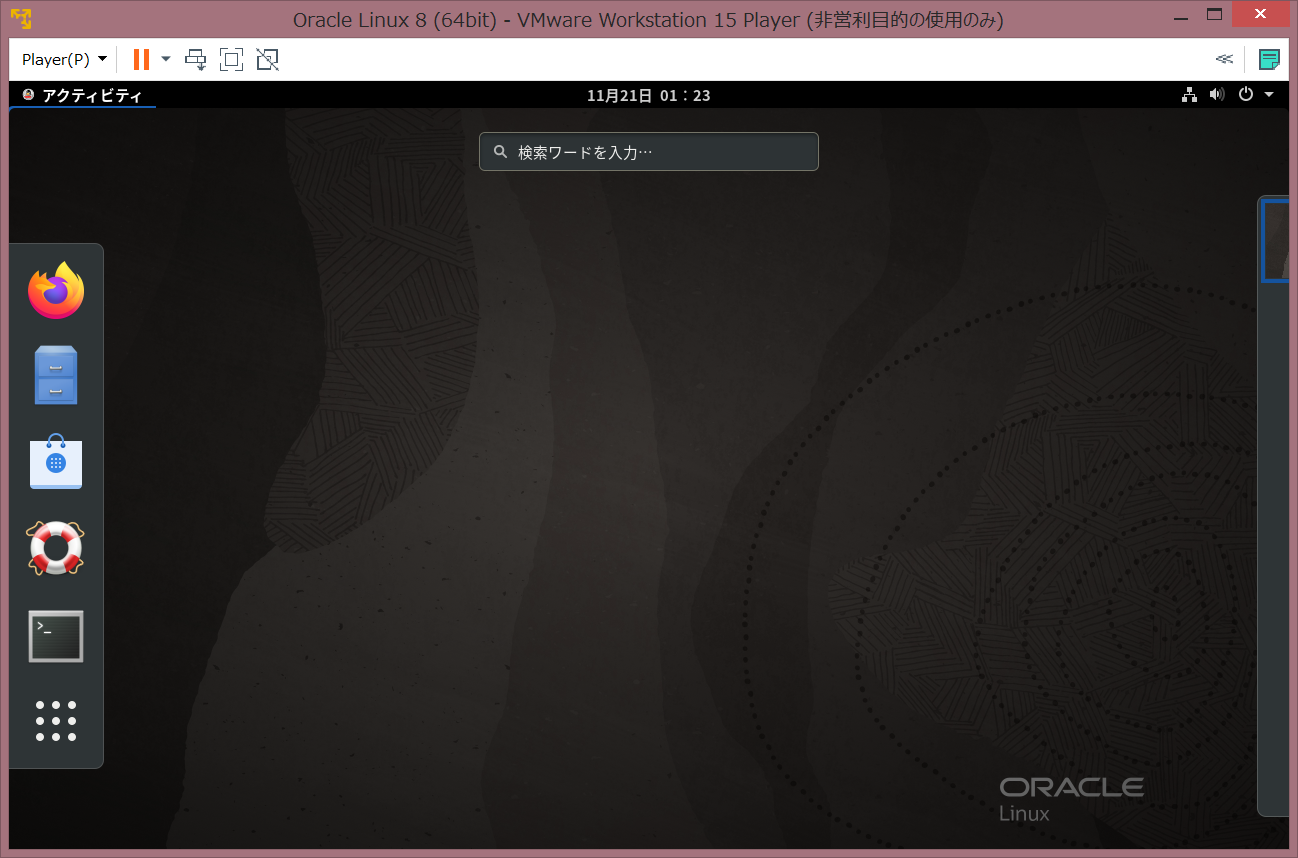Click the volume speaker icon in top bar
Screen dimensions: 1298x858
(1217, 95)
